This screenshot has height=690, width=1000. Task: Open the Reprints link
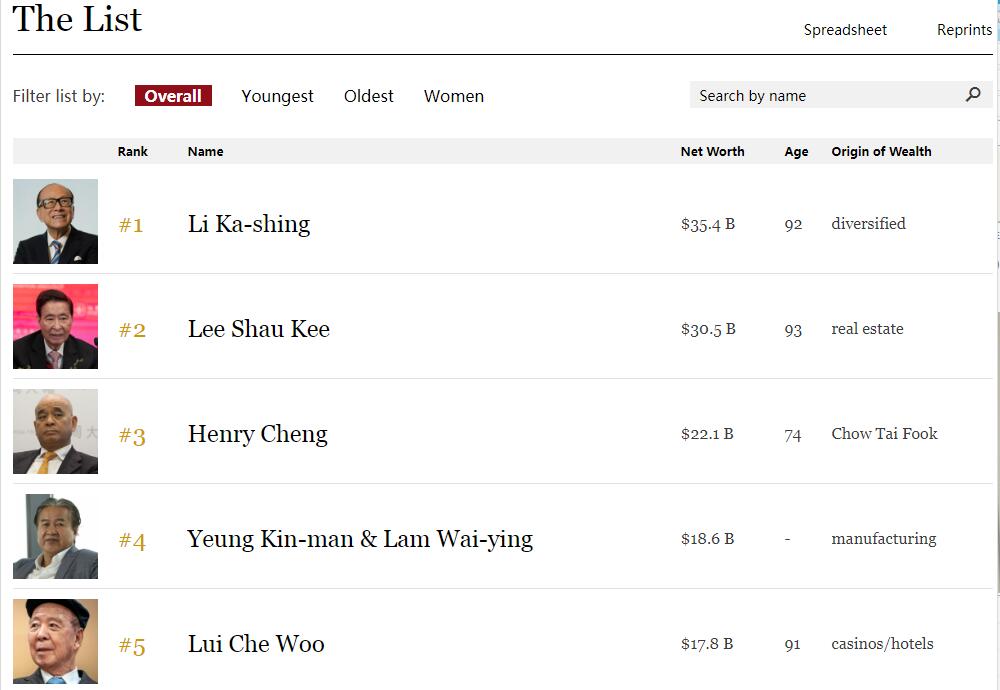pyautogui.click(x=964, y=30)
